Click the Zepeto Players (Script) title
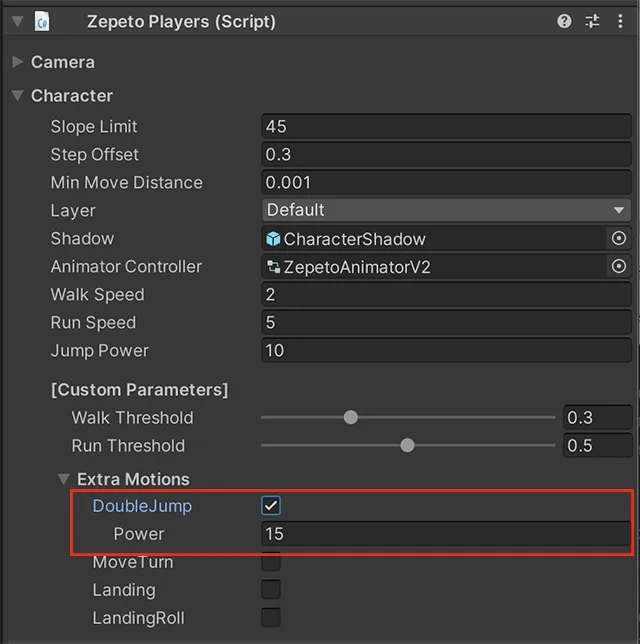640x644 pixels. pyautogui.click(x=181, y=21)
